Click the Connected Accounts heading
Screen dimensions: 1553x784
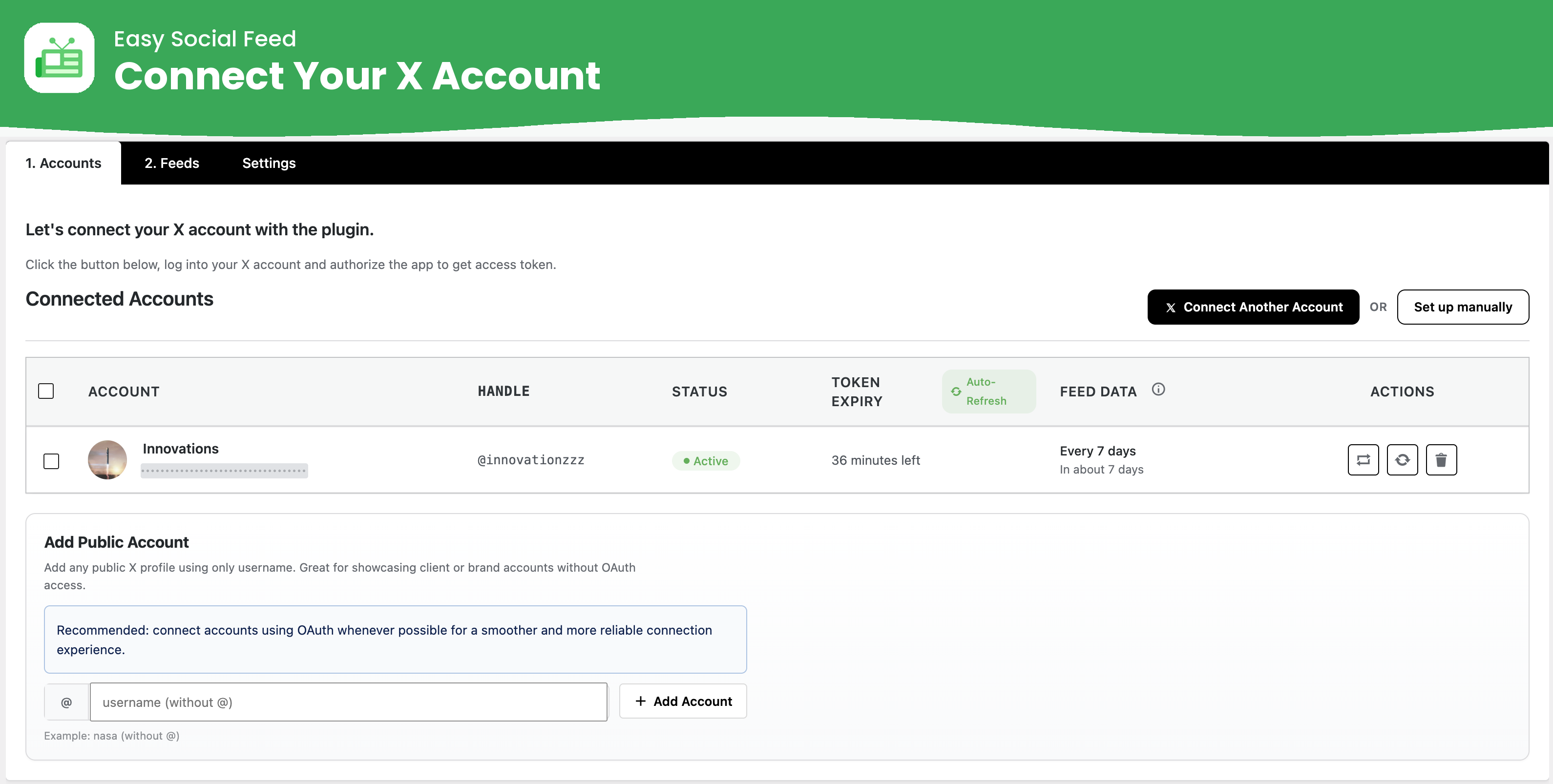pos(119,299)
